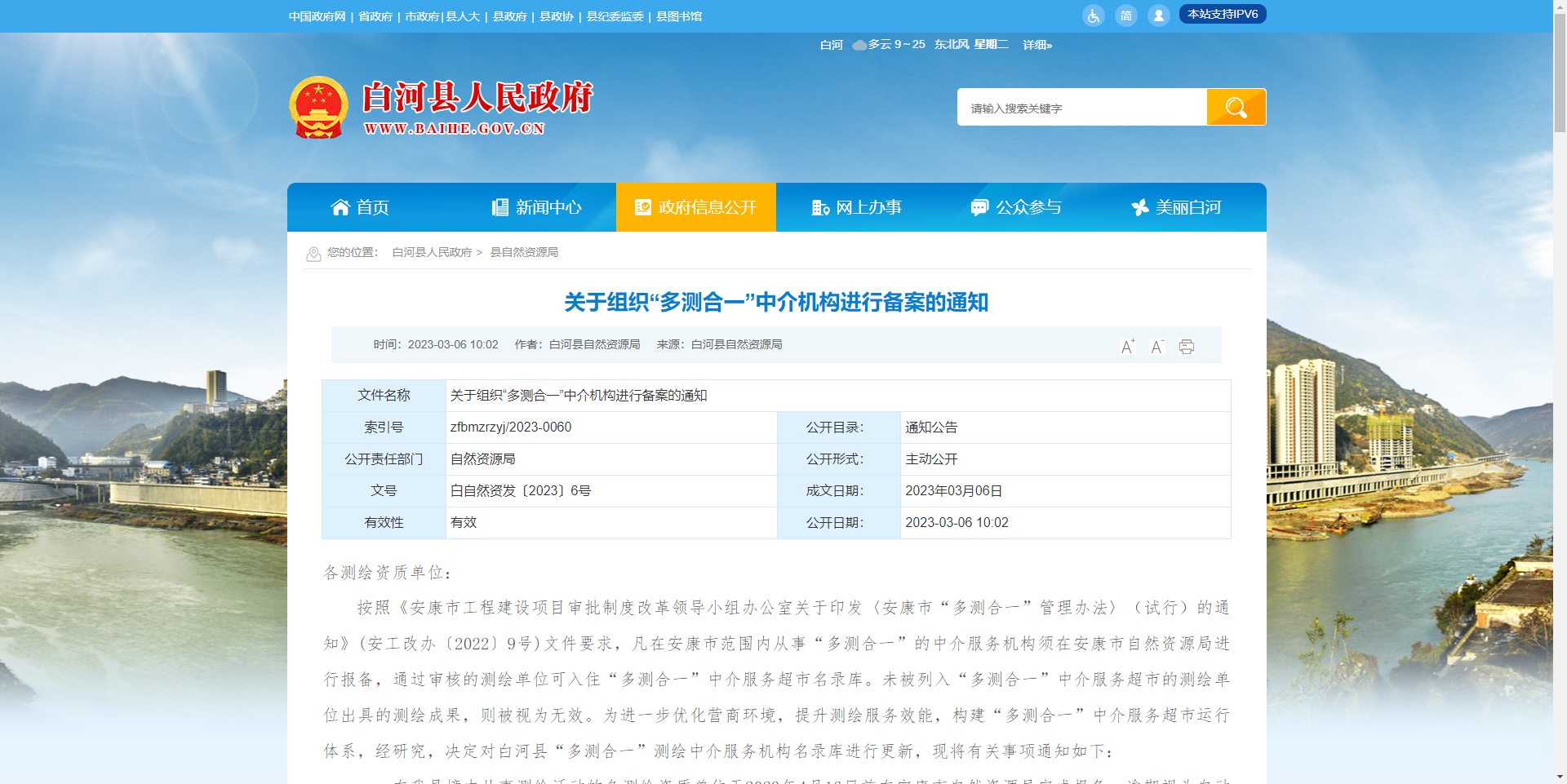Screen dimensions: 1567x784
Task: Expand the weather details via 详细»
Action: point(1036,45)
